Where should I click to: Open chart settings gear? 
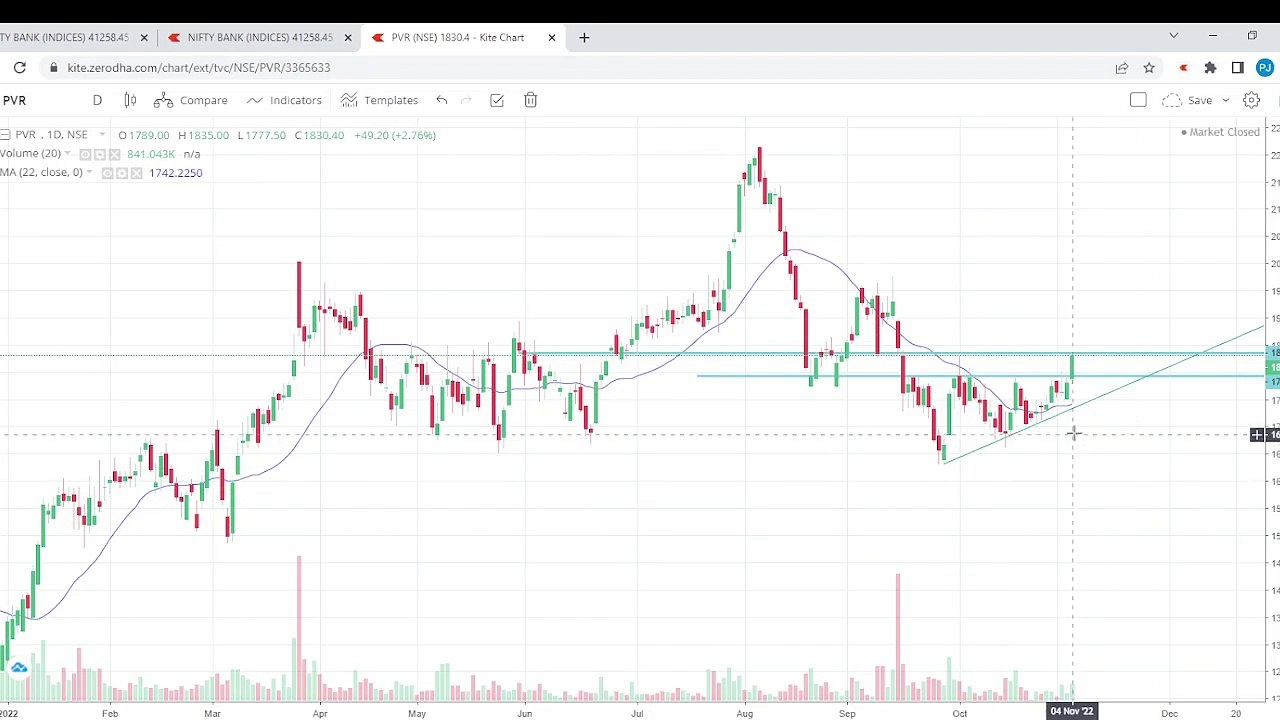pyautogui.click(x=1251, y=100)
